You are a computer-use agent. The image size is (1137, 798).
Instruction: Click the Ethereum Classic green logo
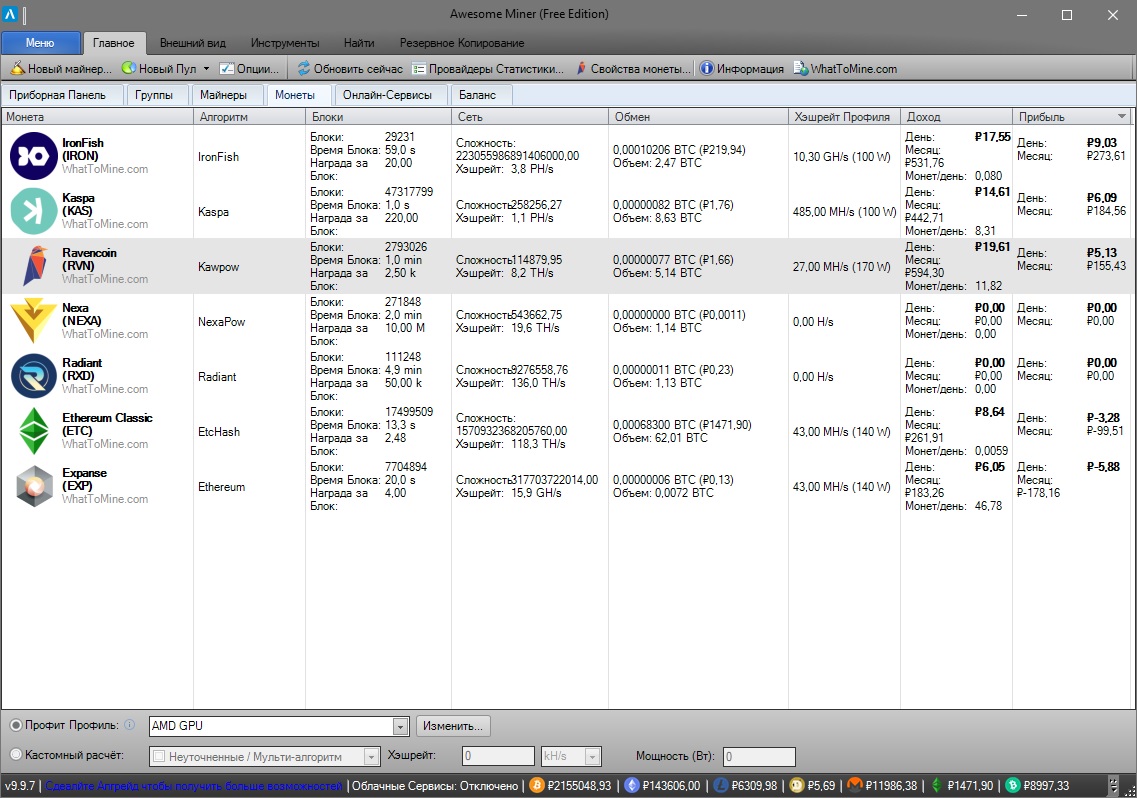tap(33, 431)
